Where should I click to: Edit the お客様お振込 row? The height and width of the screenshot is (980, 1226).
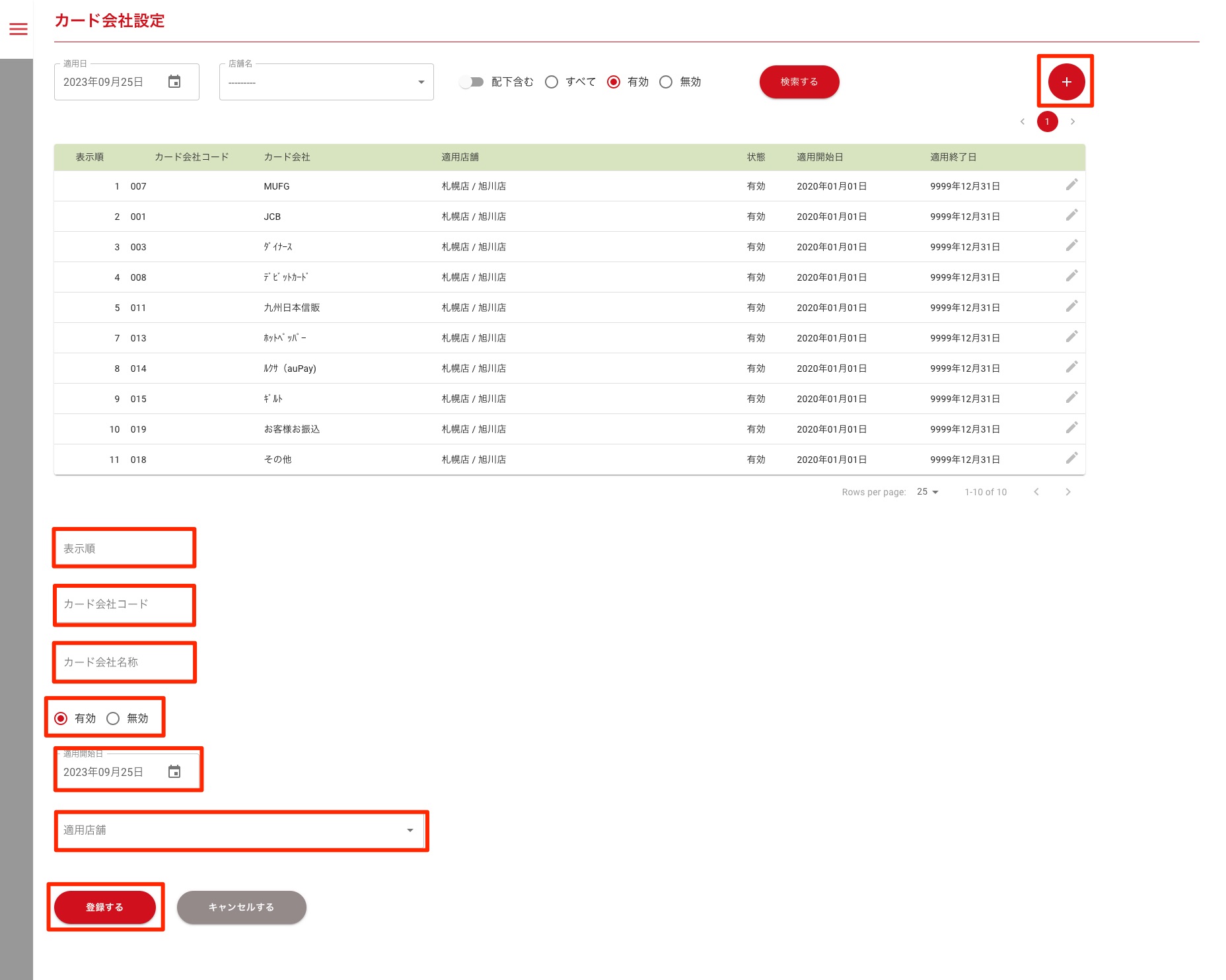click(x=1071, y=428)
